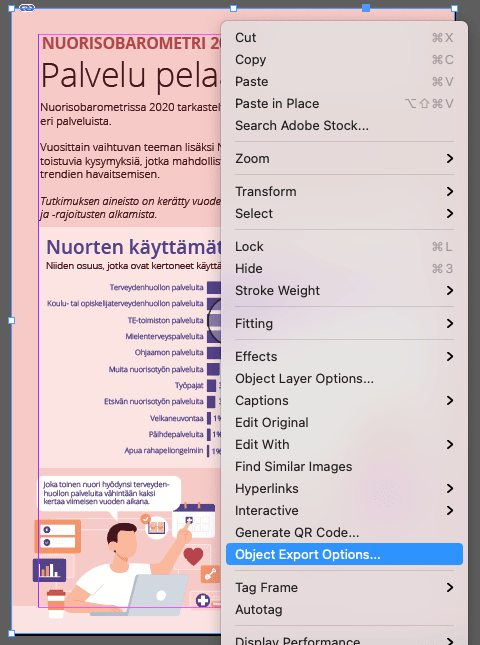Click the 'Päihdepalveluita' chart label
This screenshot has width=480, height=645.
176,434
